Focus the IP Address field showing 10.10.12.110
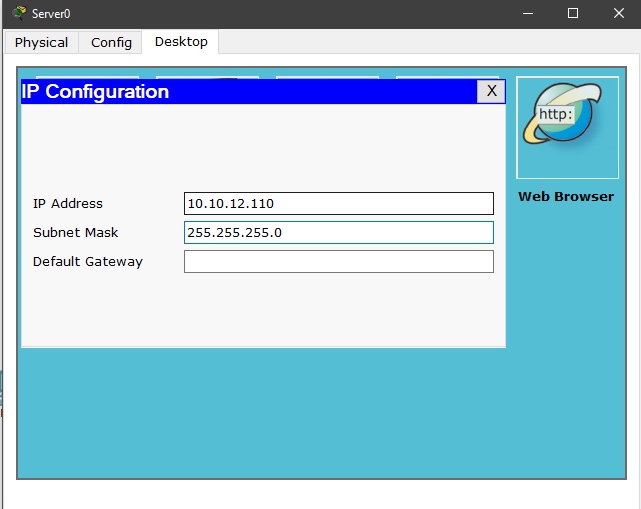The height and width of the screenshot is (509, 641). coord(338,203)
